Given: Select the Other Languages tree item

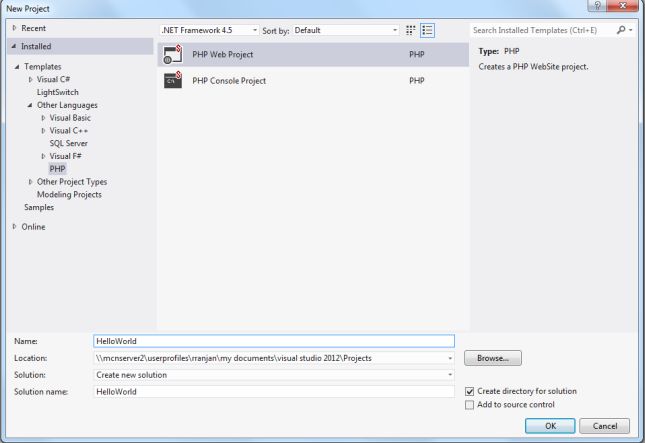Looking at the screenshot, I should pos(67,105).
